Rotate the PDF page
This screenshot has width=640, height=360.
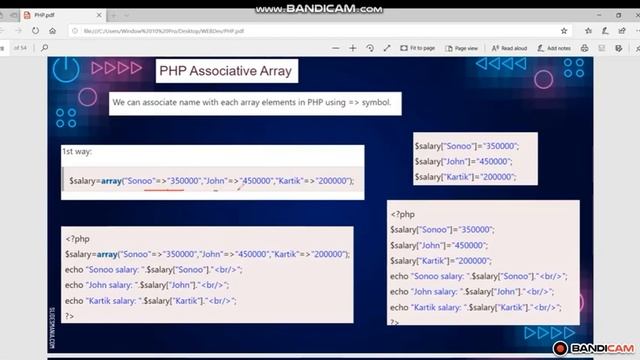pyautogui.click(x=370, y=48)
